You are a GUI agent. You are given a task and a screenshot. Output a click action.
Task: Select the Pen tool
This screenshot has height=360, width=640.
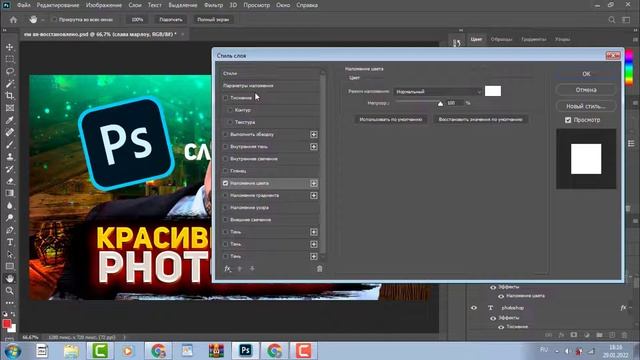coord(9,230)
